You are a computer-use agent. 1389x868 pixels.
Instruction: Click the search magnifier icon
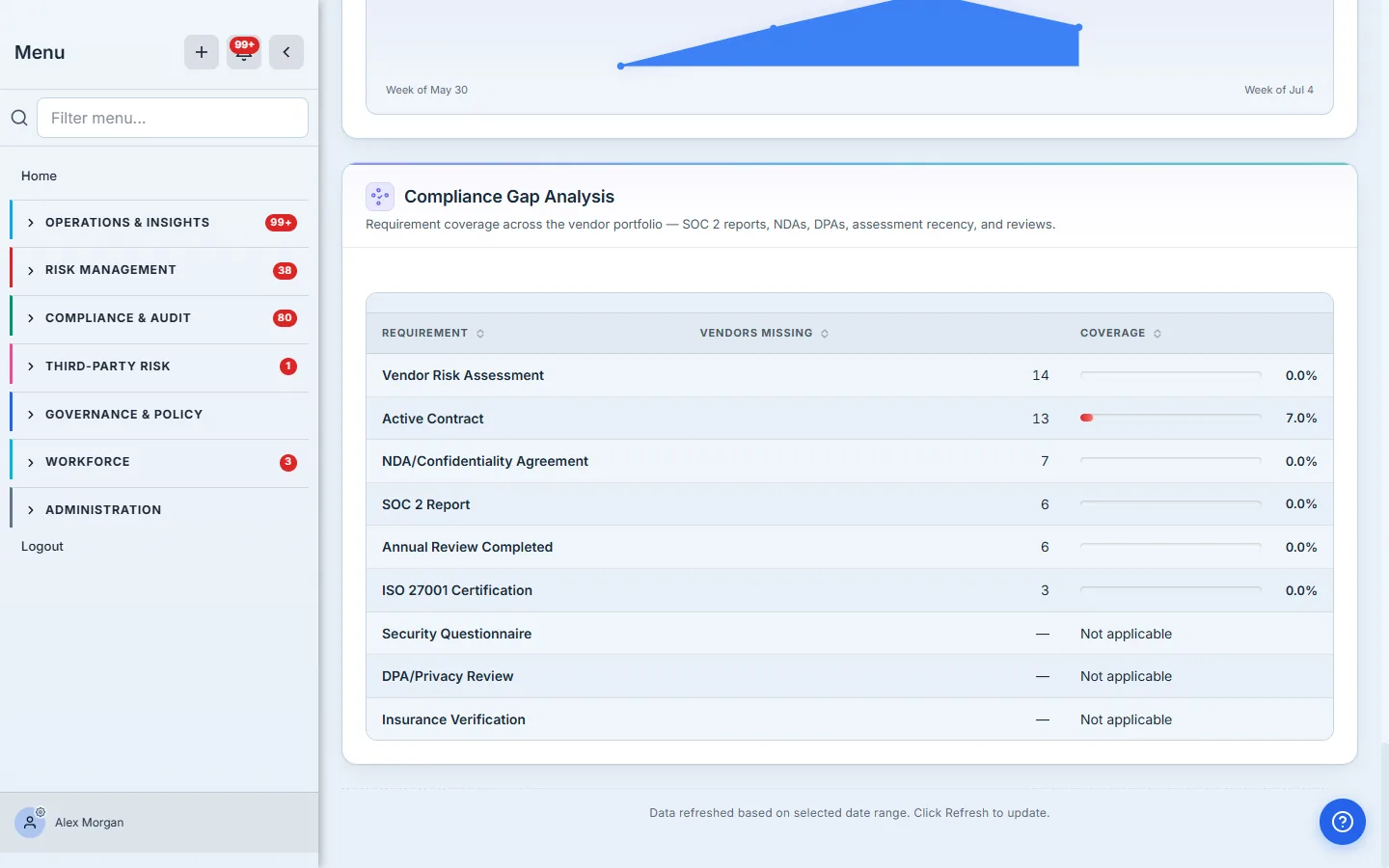pyautogui.click(x=19, y=118)
